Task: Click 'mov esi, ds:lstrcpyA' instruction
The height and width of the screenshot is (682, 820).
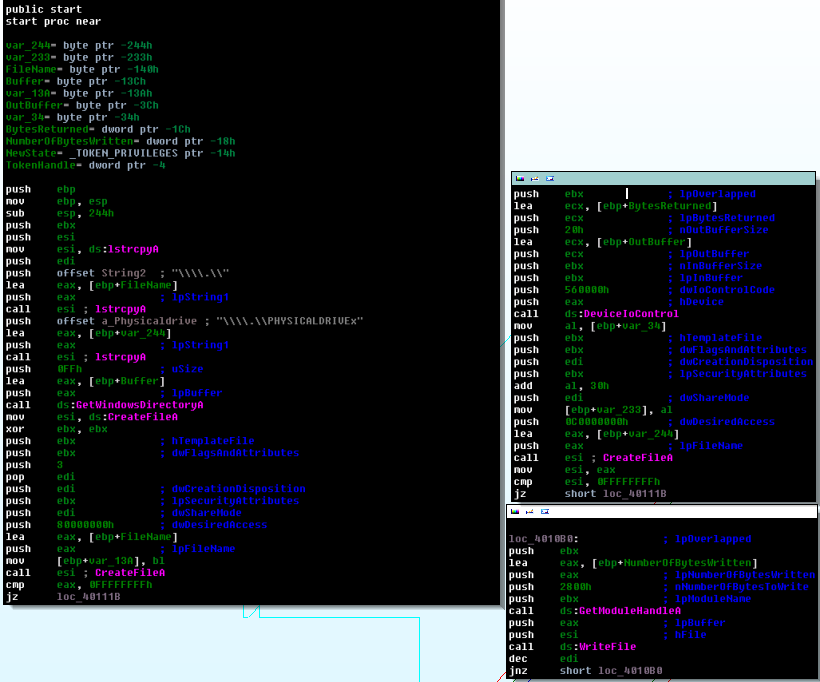Action: [x=82, y=250]
